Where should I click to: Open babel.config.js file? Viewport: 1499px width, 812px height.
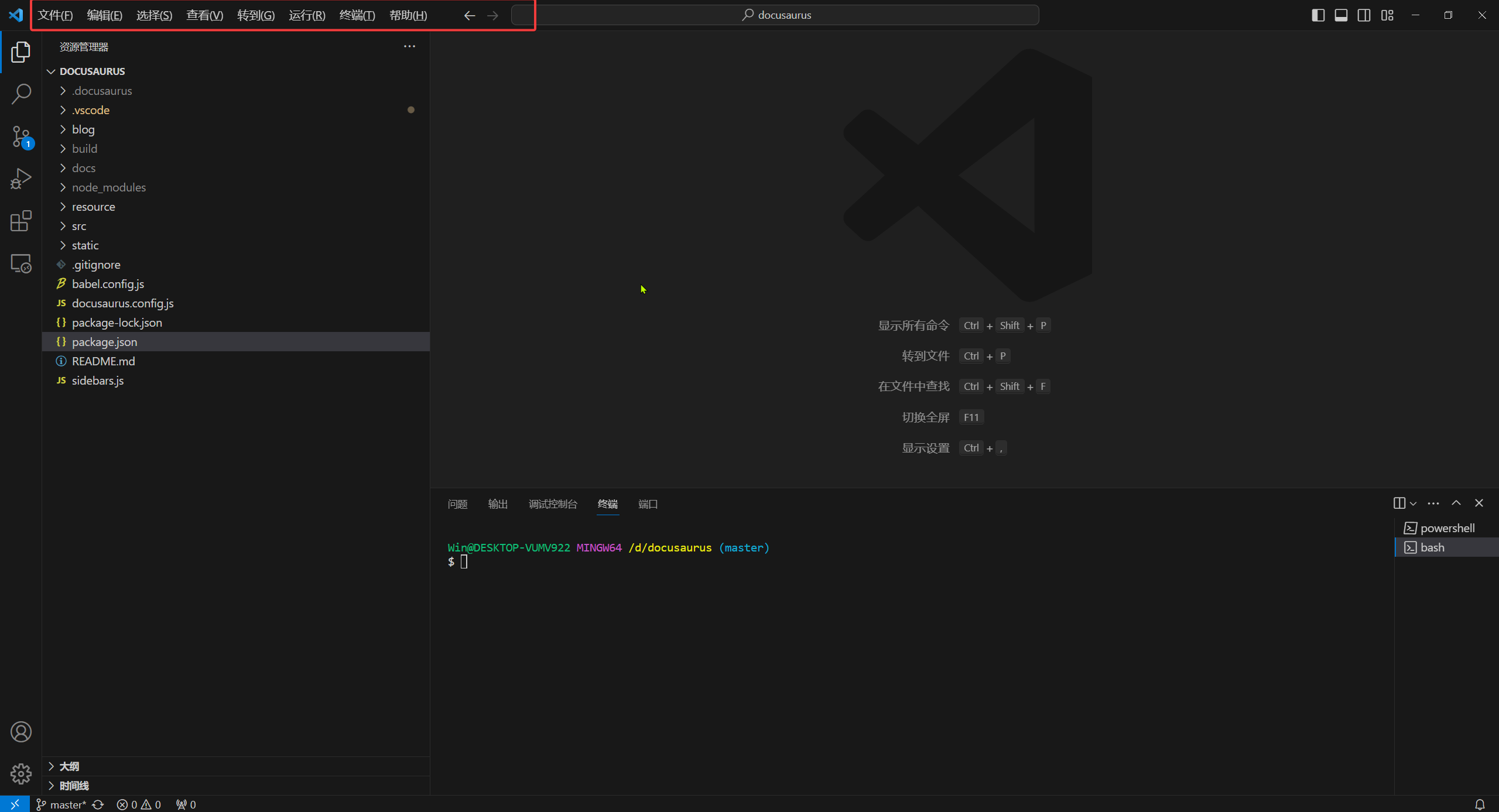pyautogui.click(x=236, y=284)
